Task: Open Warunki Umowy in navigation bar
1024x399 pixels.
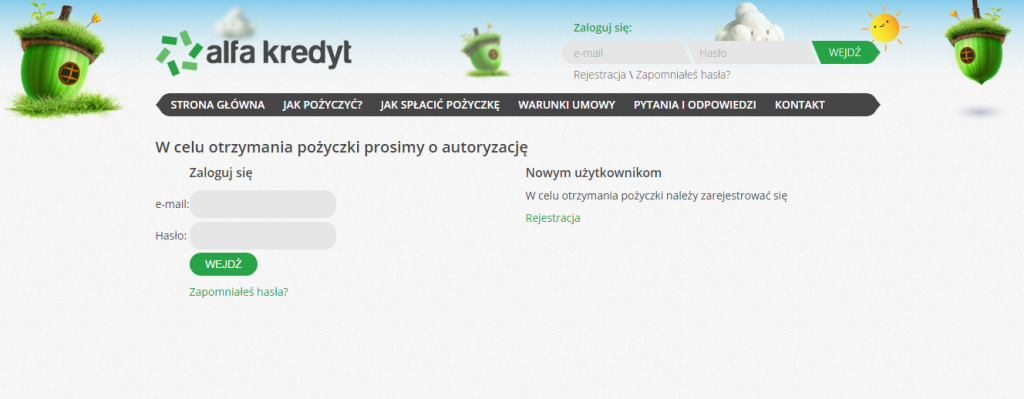Action: (x=567, y=105)
